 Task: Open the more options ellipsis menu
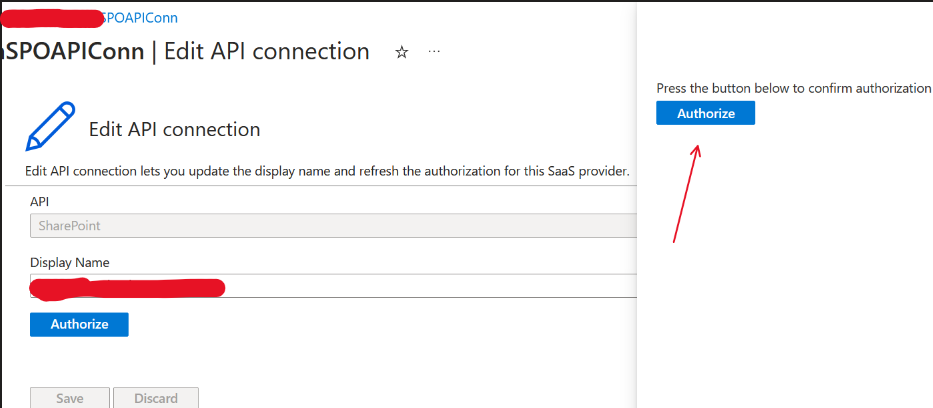(434, 52)
